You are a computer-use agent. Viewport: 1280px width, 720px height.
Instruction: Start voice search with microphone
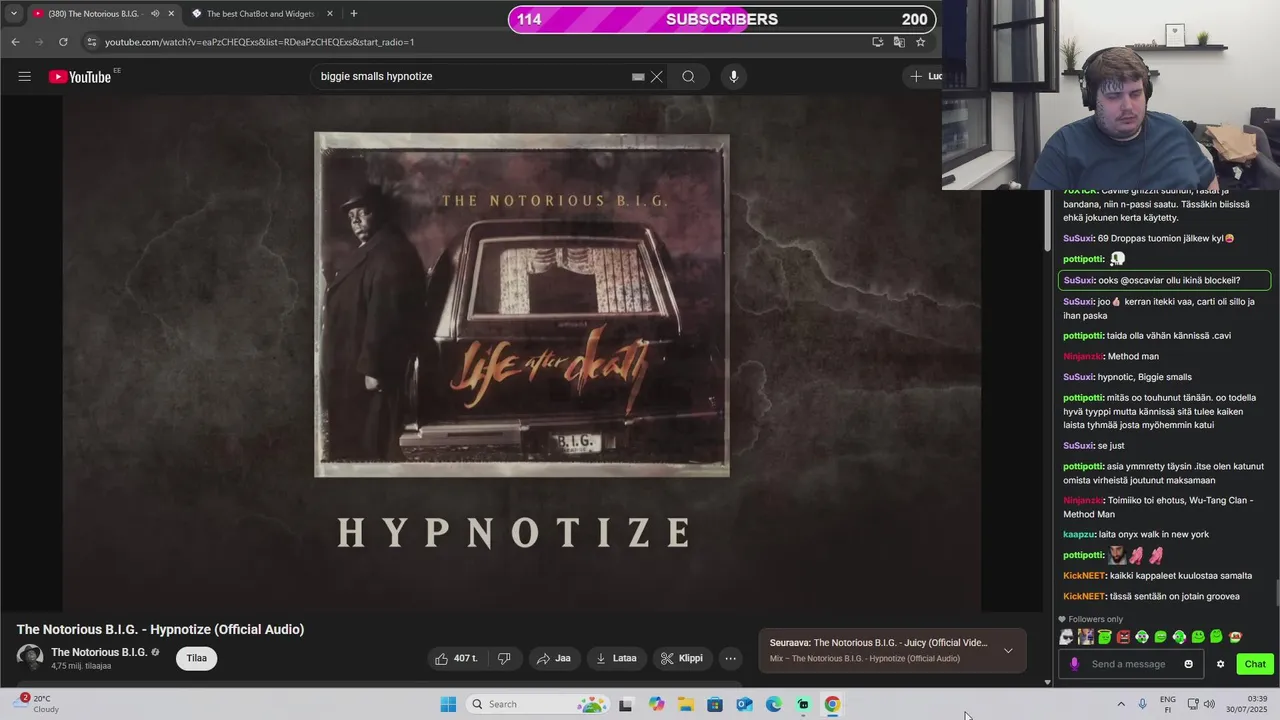tap(734, 77)
